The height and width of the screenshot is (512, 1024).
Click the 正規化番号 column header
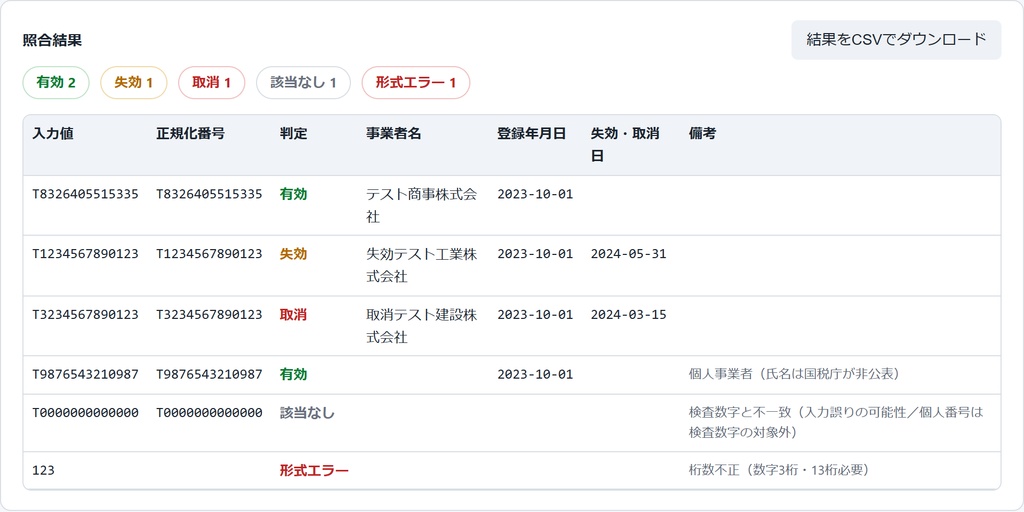(191, 134)
